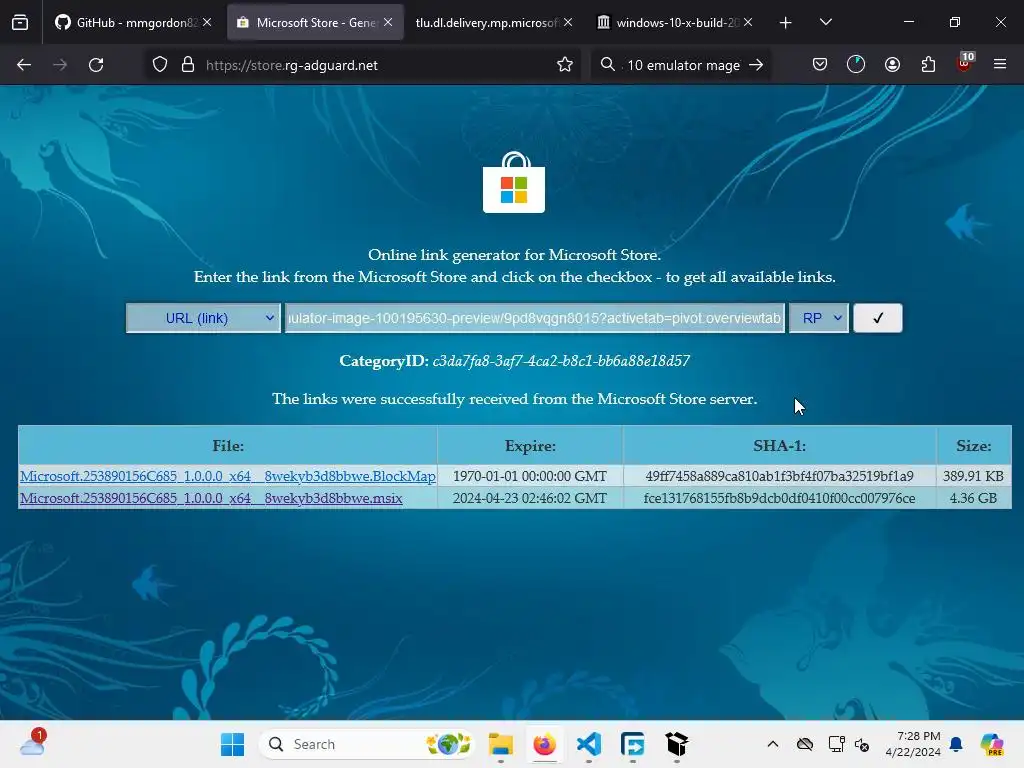Open the circular progress extension icon
The height and width of the screenshot is (768, 1024).
click(x=856, y=65)
